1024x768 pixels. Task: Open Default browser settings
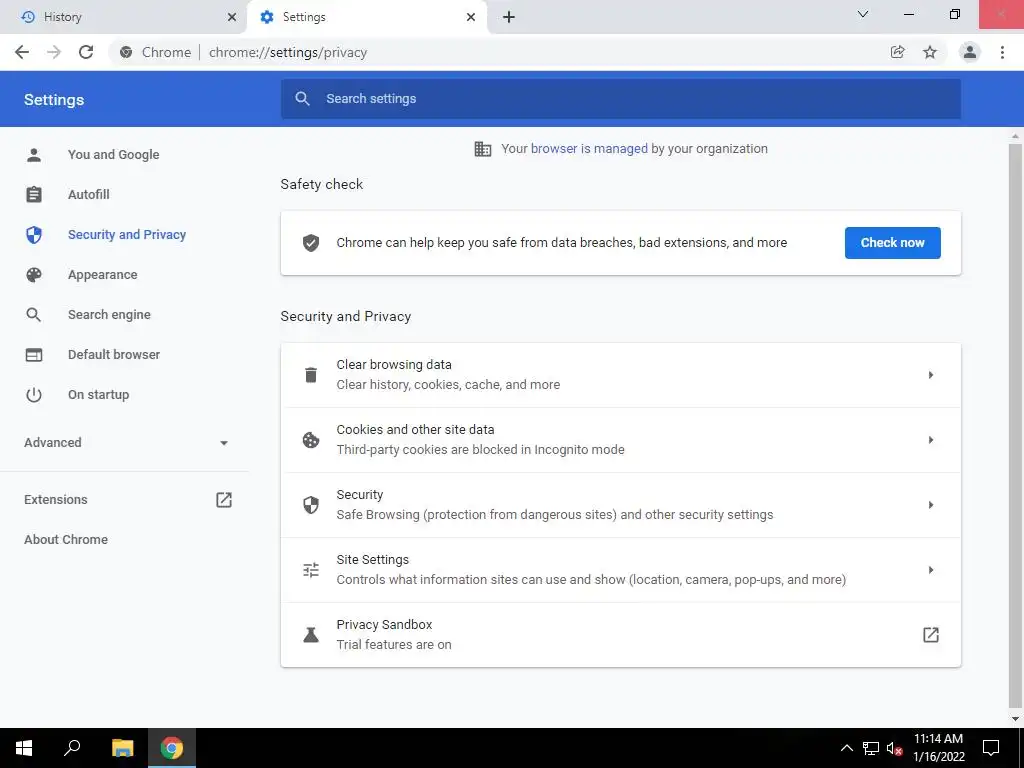click(114, 355)
